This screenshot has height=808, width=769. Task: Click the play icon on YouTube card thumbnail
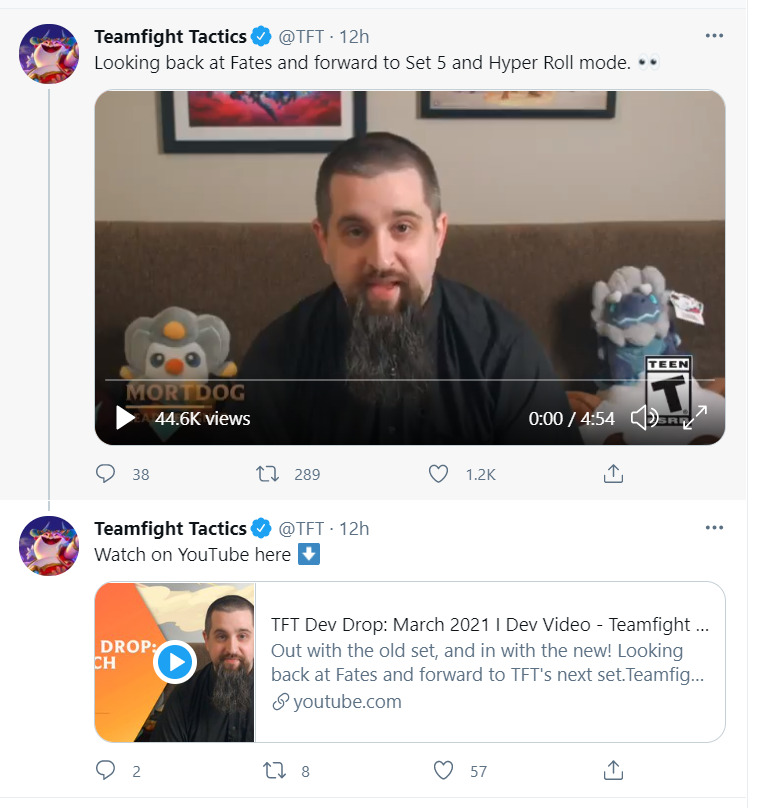click(x=175, y=661)
